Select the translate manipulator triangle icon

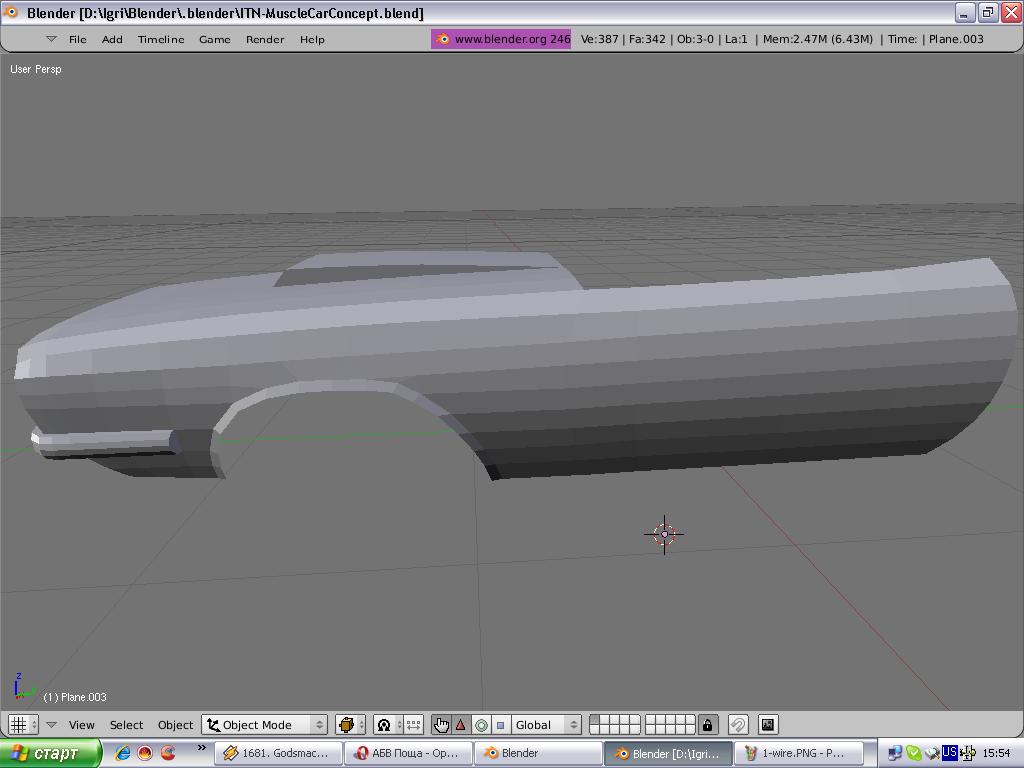pos(461,725)
